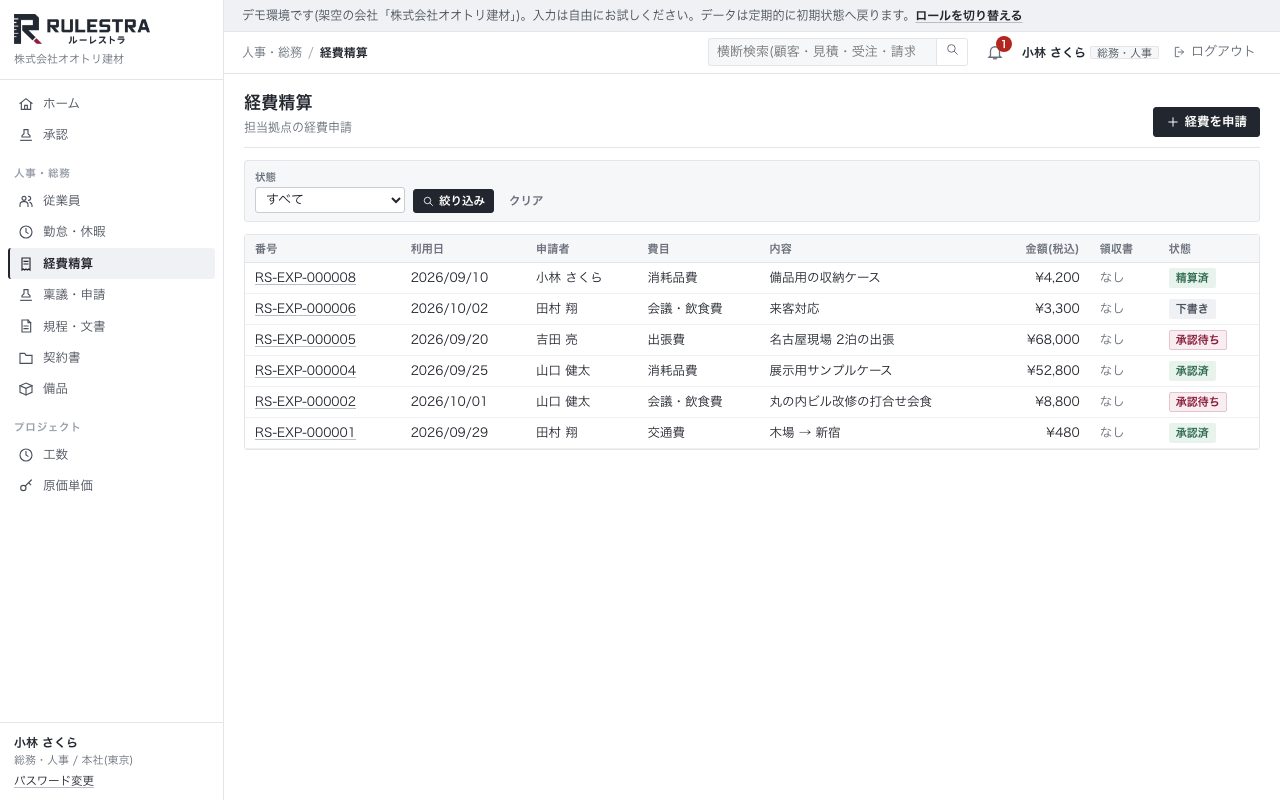Open expense RS-EXP-000002
This screenshot has height=800, width=1280.
click(x=305, y=402)
